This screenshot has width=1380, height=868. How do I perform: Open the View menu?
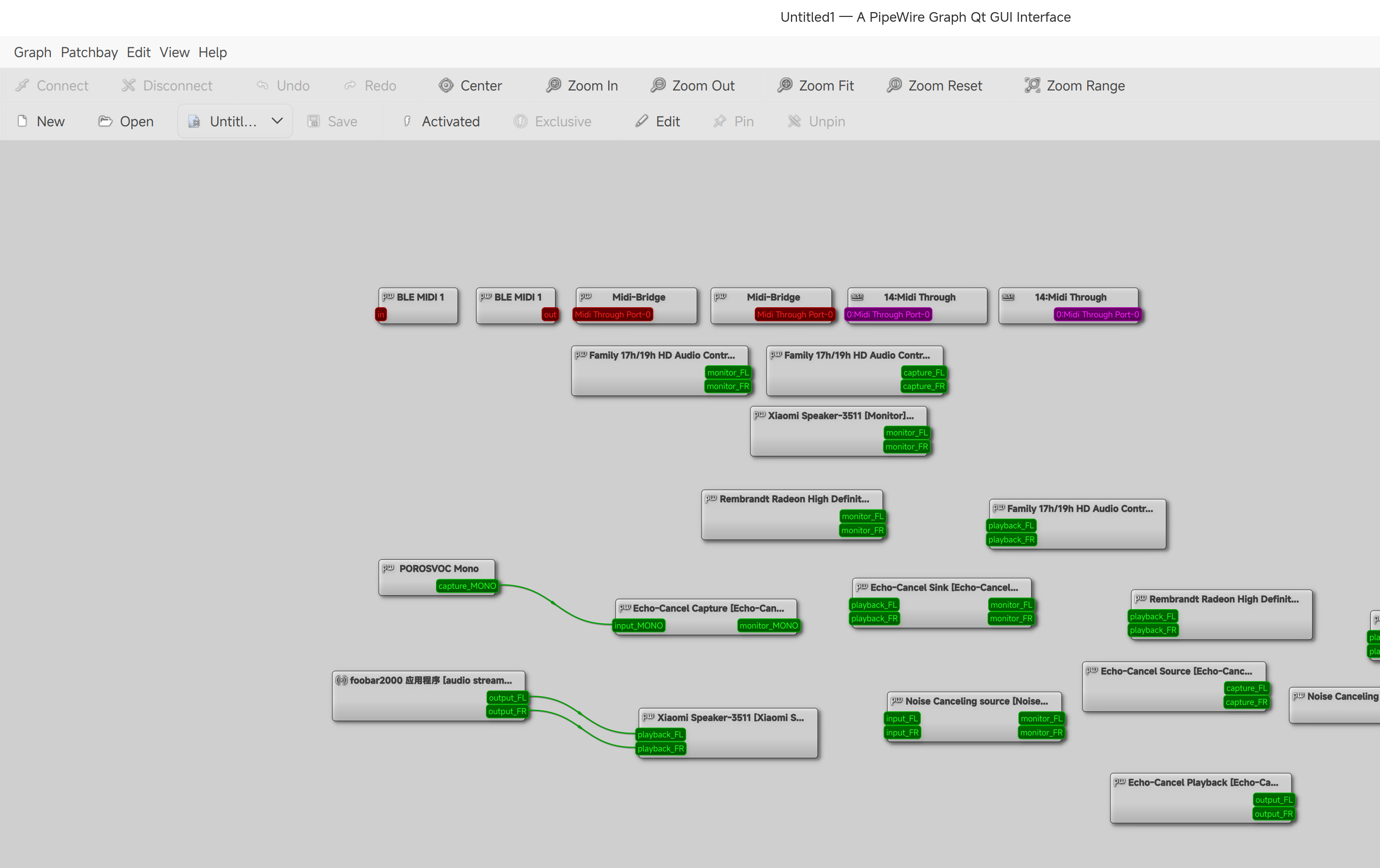click(x=174, y=52)
